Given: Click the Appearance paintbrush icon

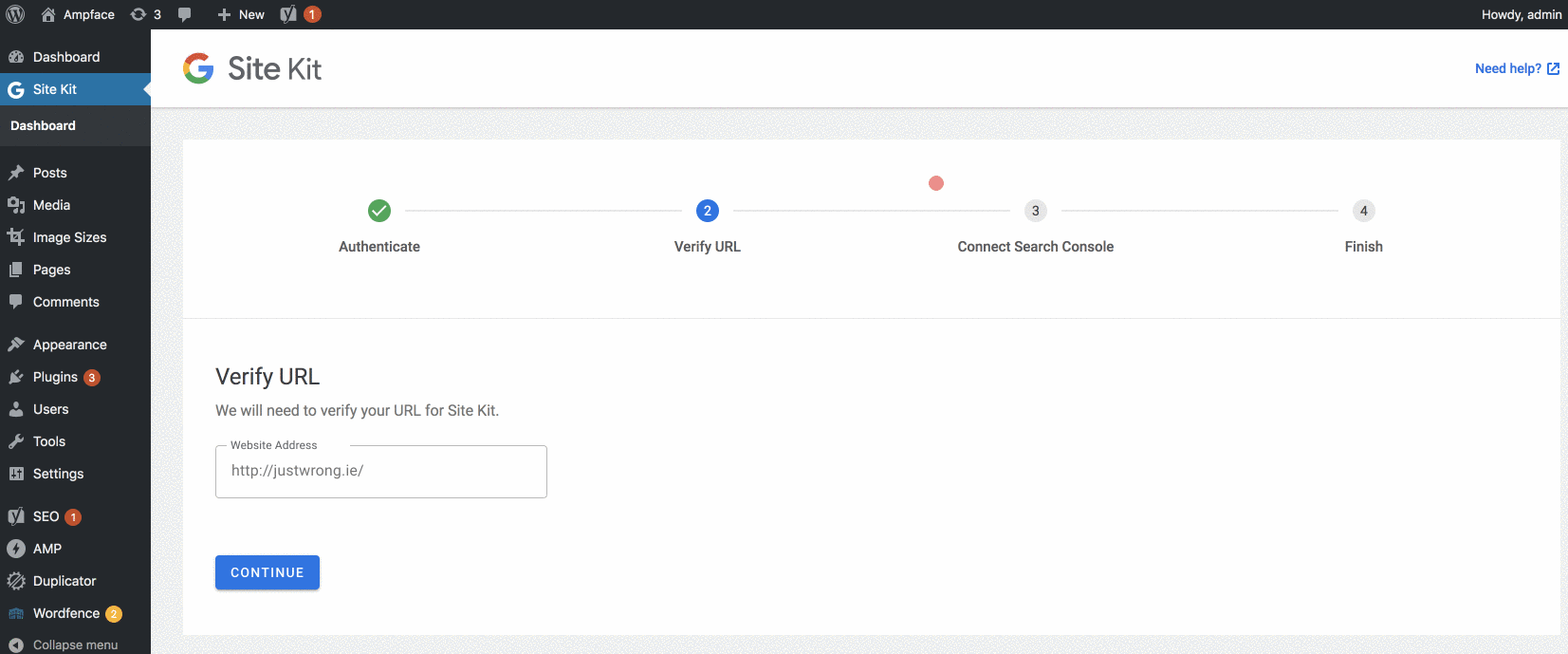Looking at the screenshot, I should pyautogui.click(x=16, y=345).
